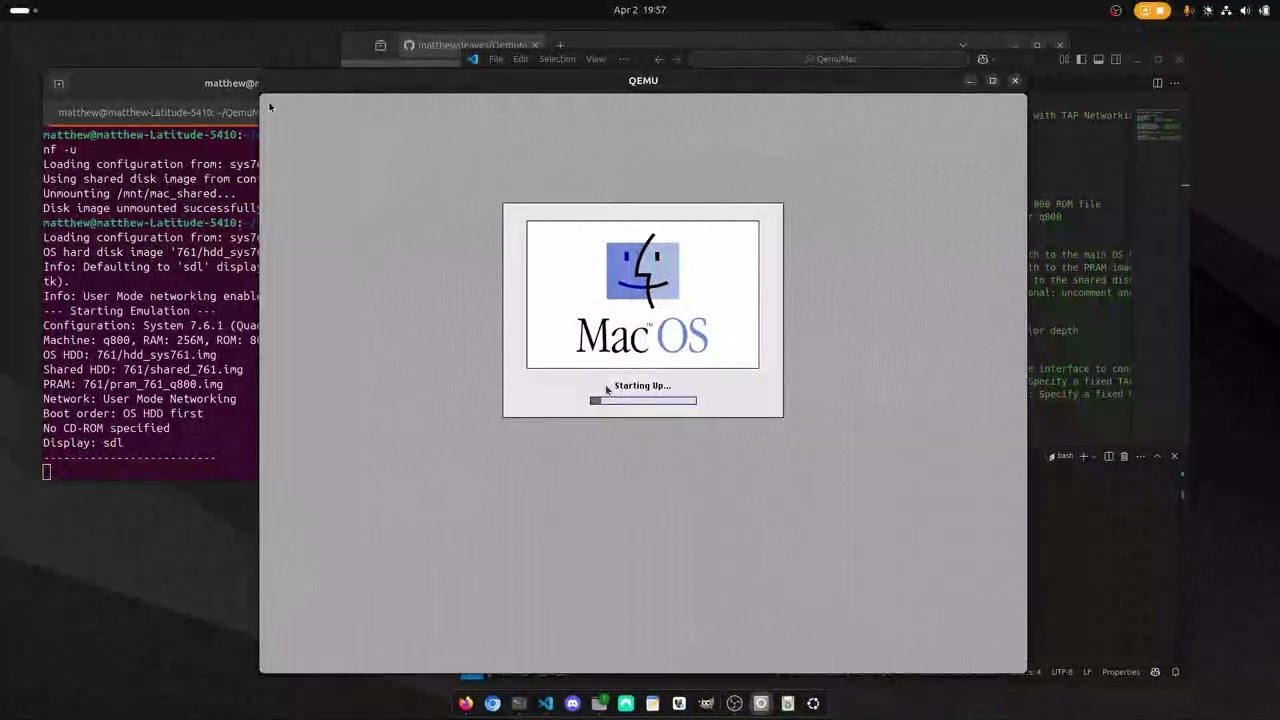Open the teal app icon beside Files in the dock
The width and height of the screenshot is (1280, 720).
point(626,703)
